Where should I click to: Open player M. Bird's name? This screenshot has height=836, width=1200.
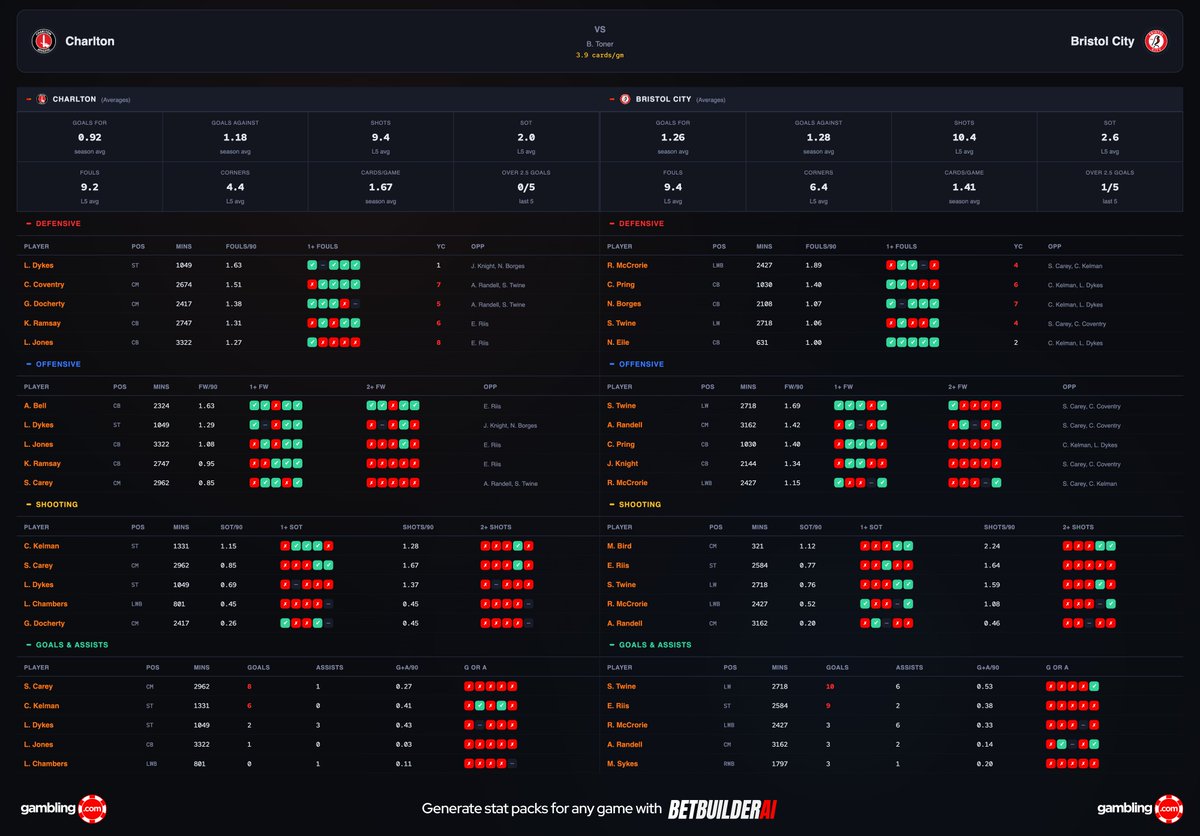pos(620,546)
